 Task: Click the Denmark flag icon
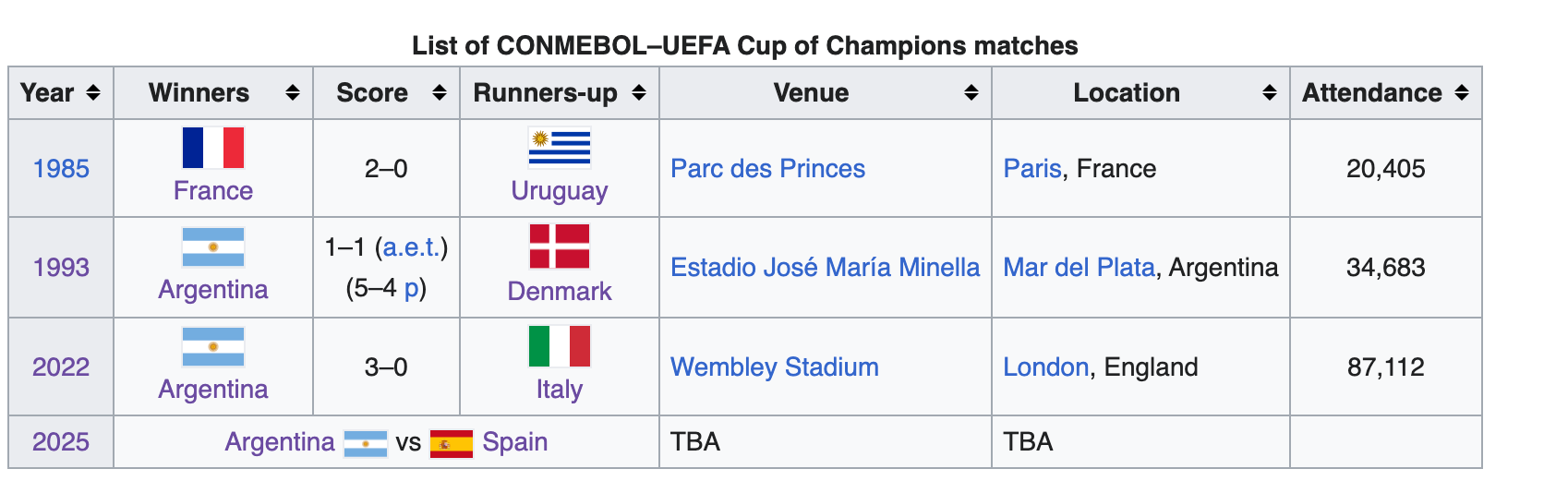coord(560,246)
